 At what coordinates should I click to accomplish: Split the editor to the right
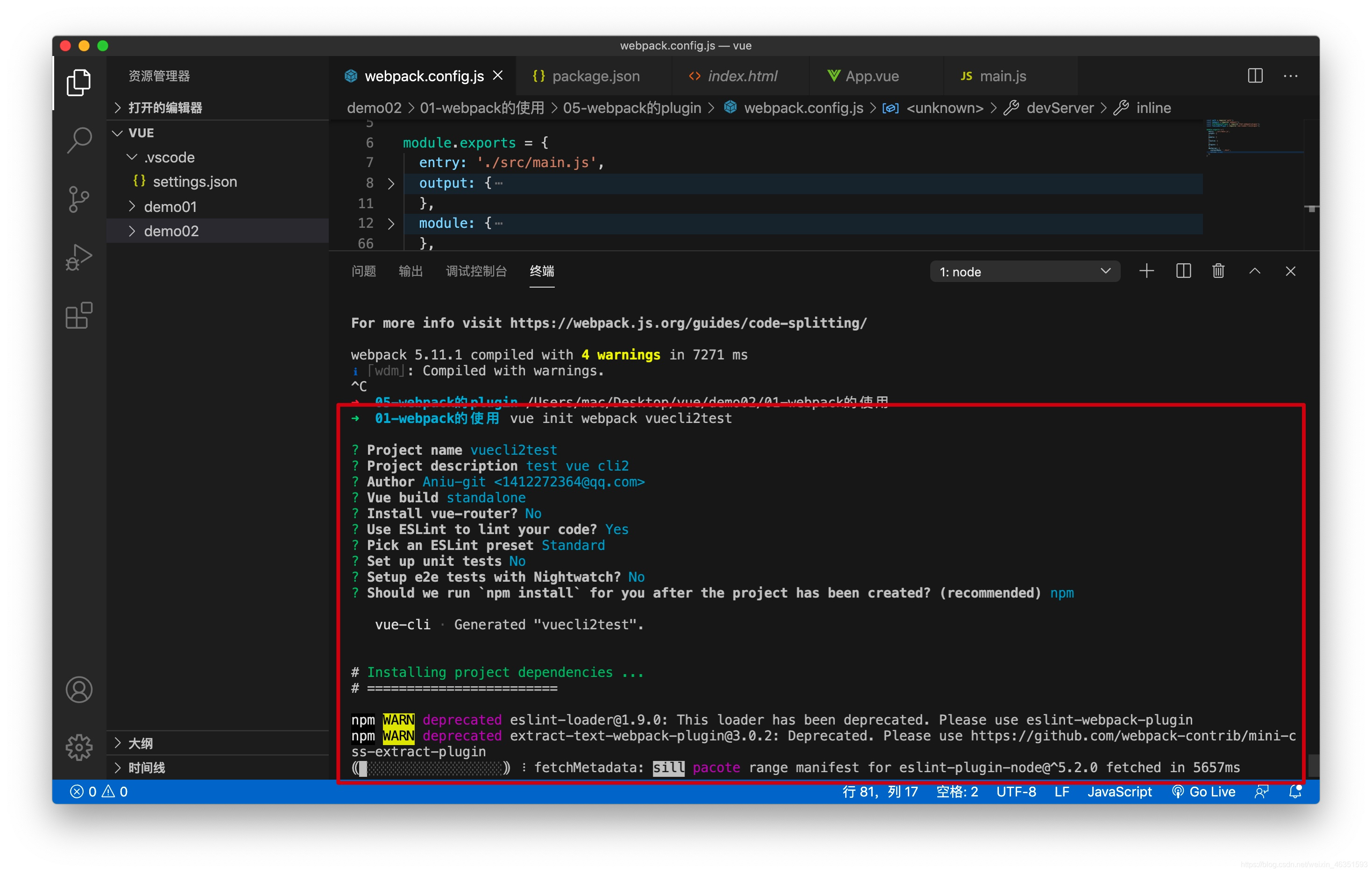point(1255,76)
